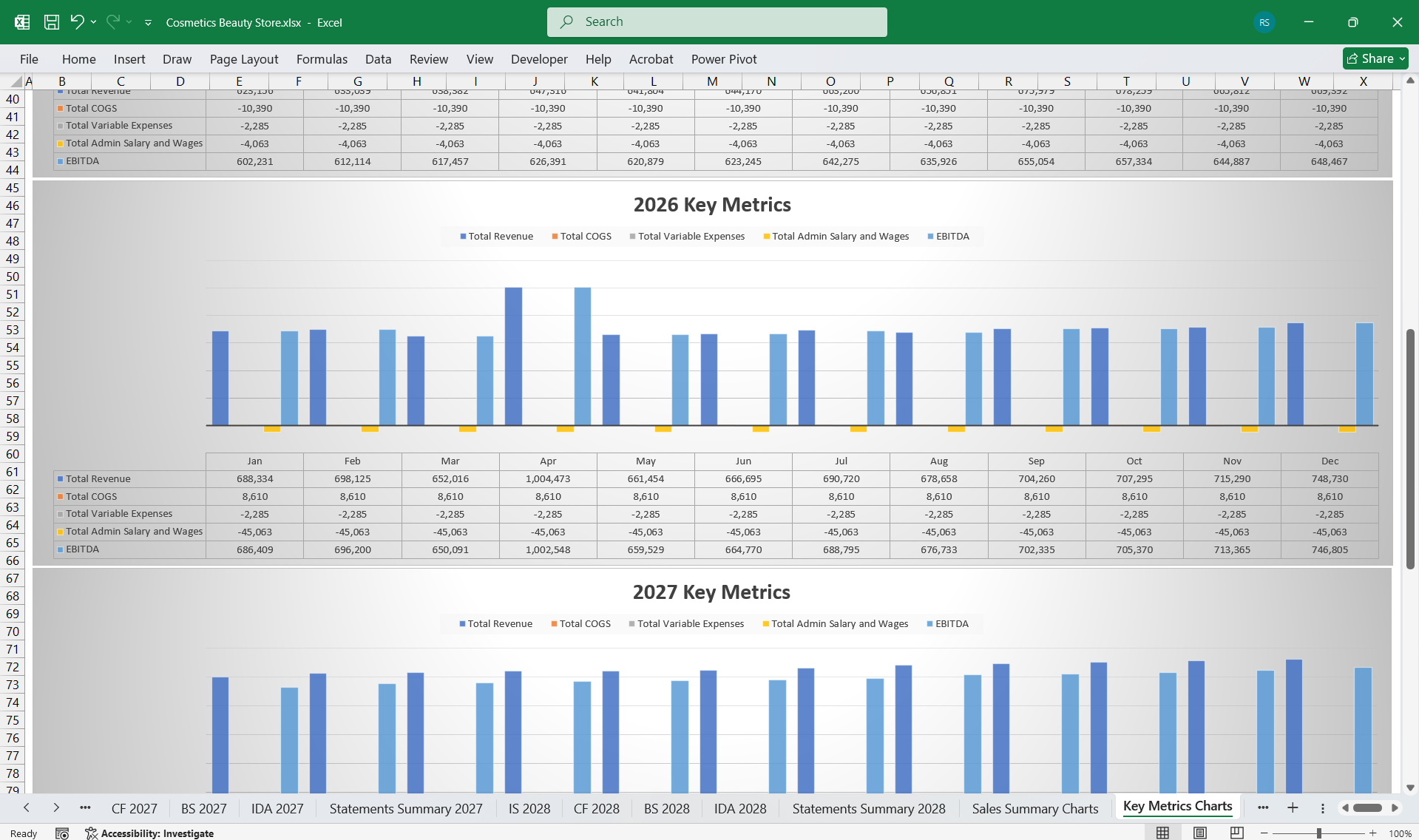The height and width of the screenshot is (840, 1419).
Task: Click EBITDA legend entry in 2026 chart
Action: tap(948, 237)
